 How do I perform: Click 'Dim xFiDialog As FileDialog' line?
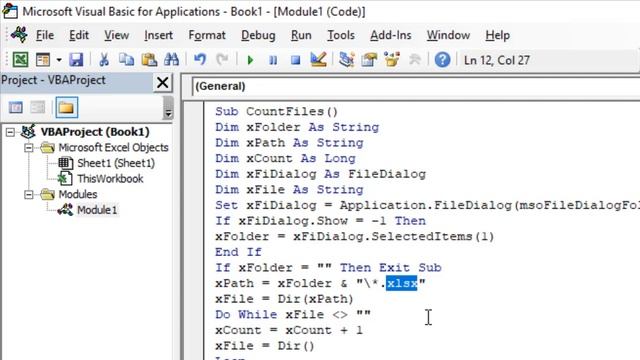click(x=320, y=174)
